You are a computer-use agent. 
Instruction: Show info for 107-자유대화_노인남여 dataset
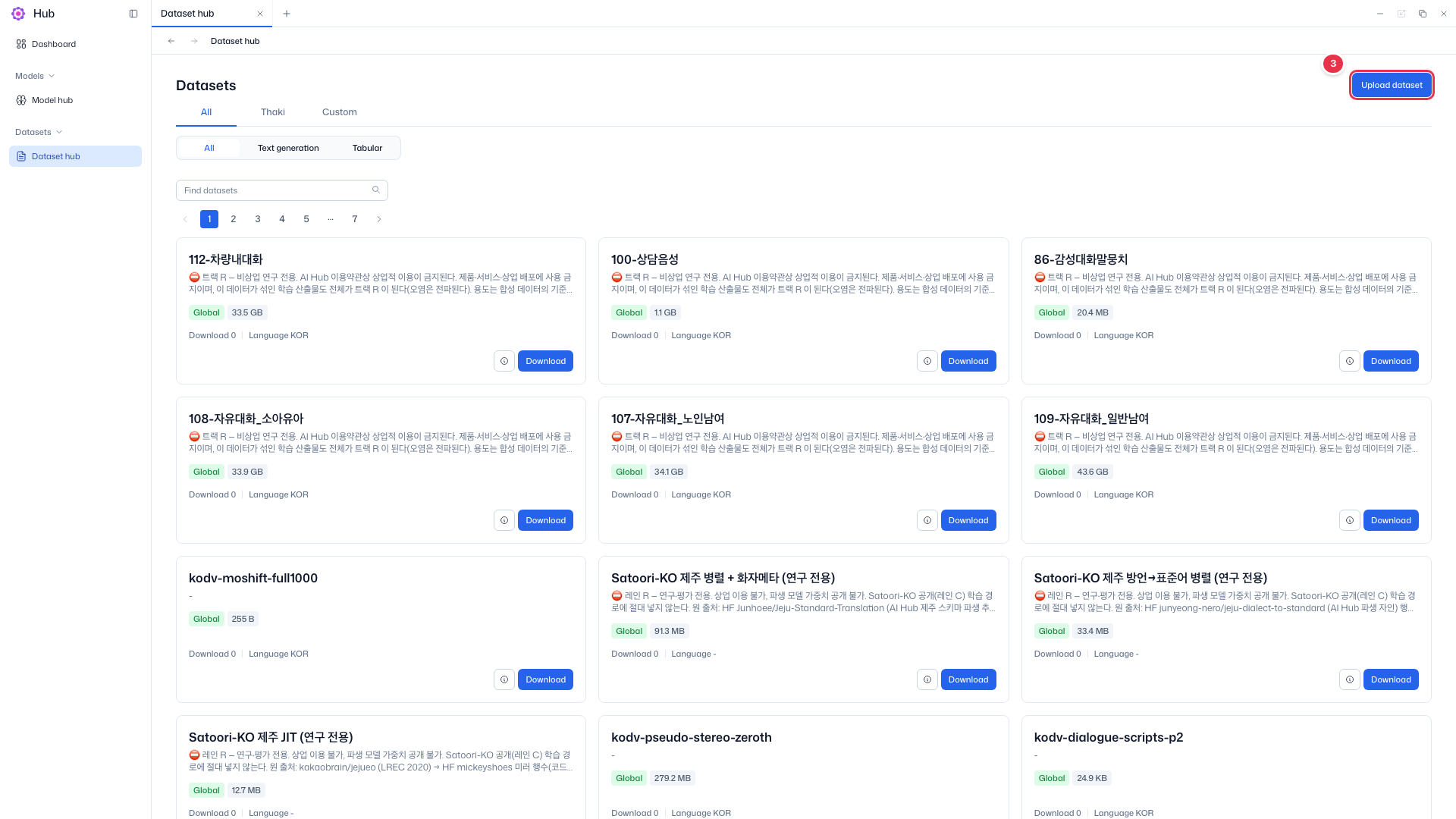pos(927,520)
